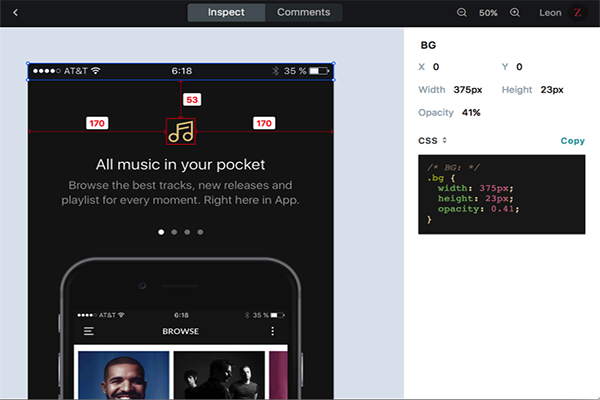Zoom in with the plus magnifier
The image size is (600, 400).
515,13
